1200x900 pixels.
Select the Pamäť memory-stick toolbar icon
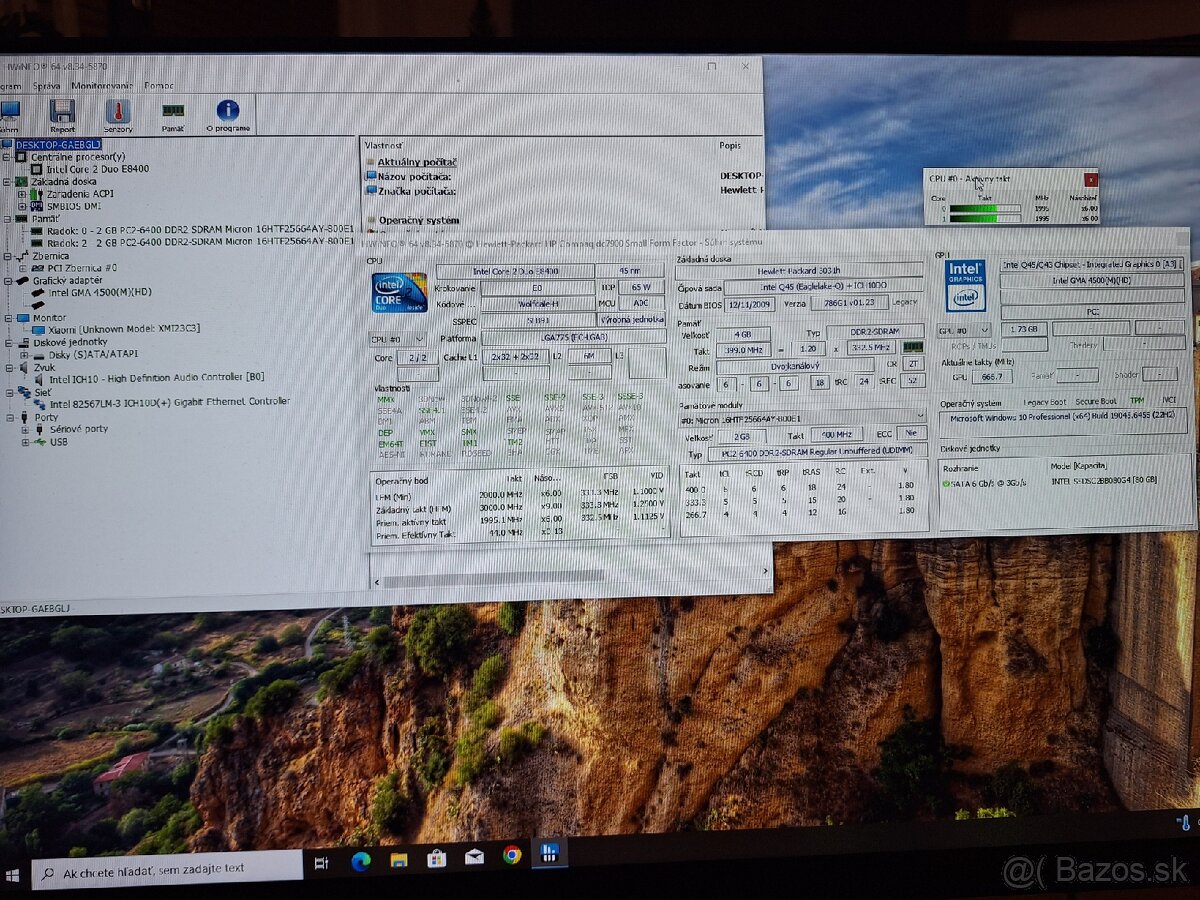(x=174, y=111)
